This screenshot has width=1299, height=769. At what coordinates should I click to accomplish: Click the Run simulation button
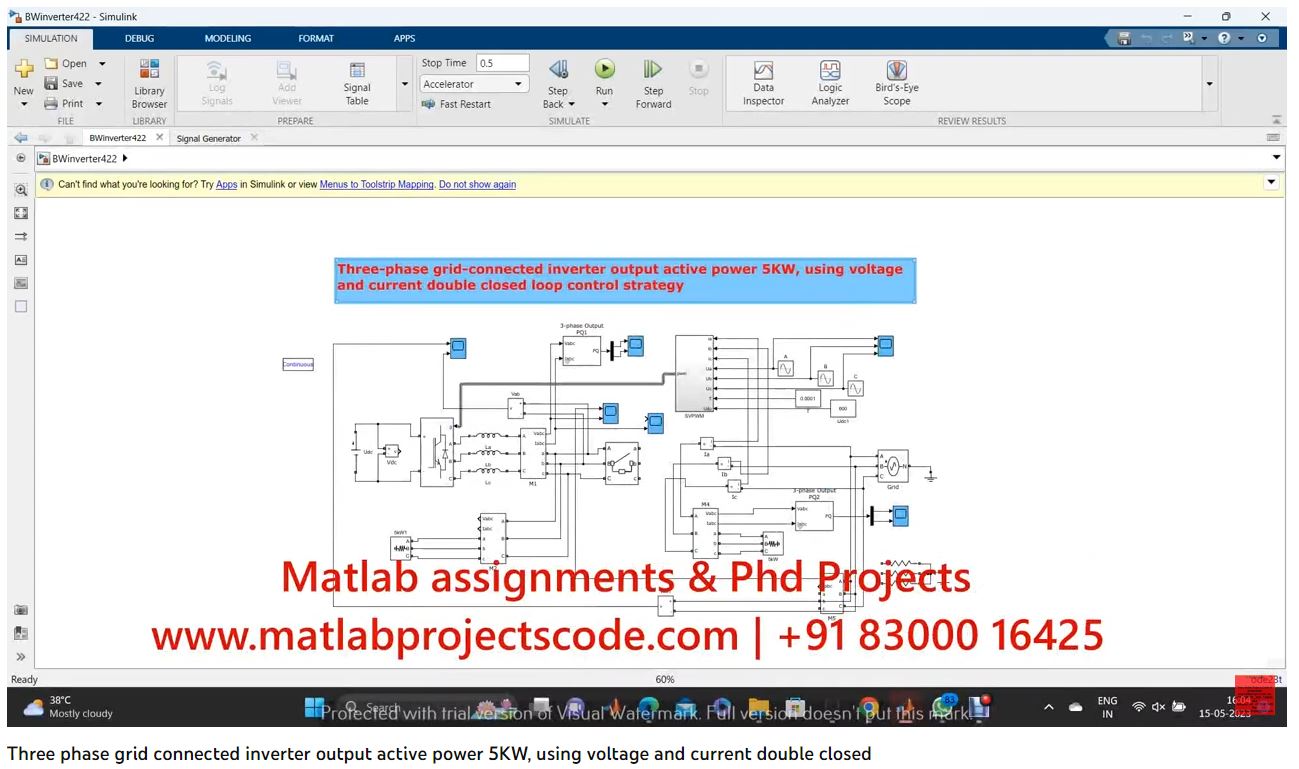604,70
